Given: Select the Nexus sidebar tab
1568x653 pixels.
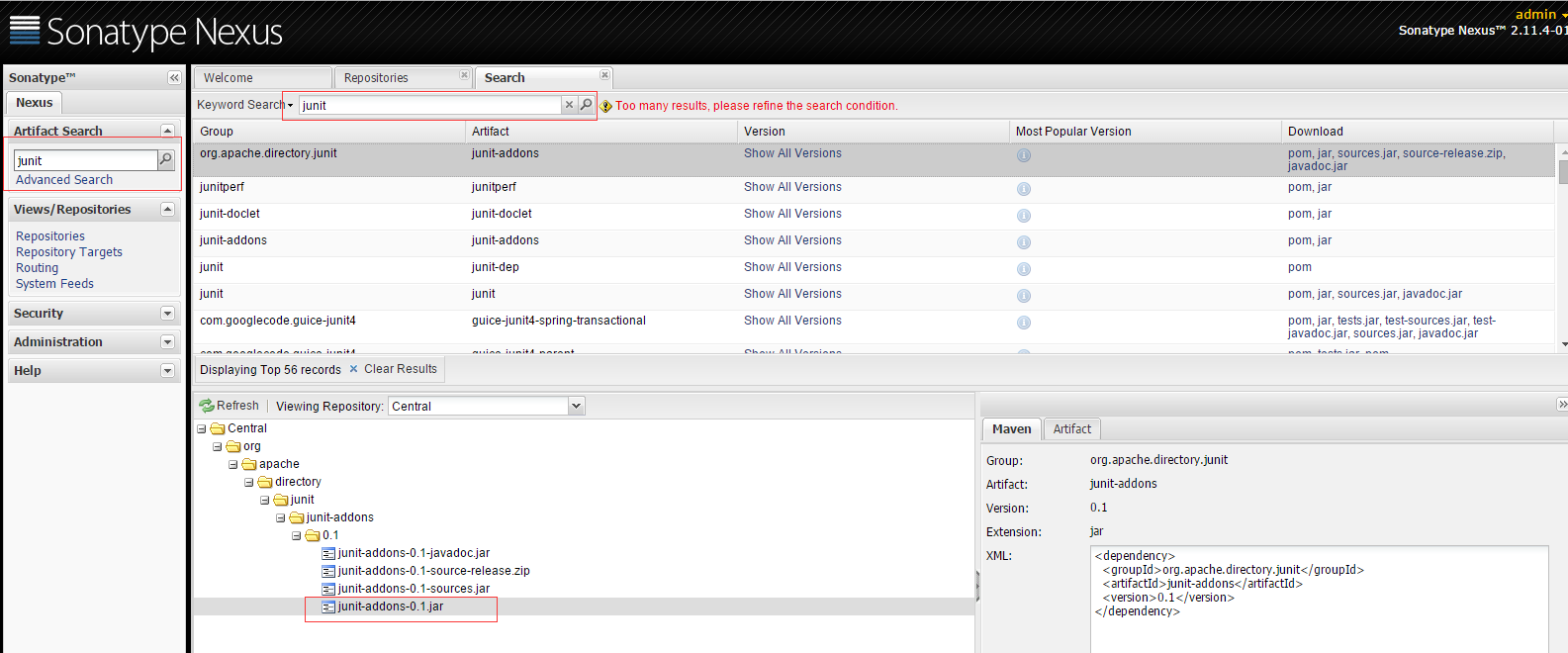Looking at the screenshot, I should pyautogui.click(x=35, y=102).
